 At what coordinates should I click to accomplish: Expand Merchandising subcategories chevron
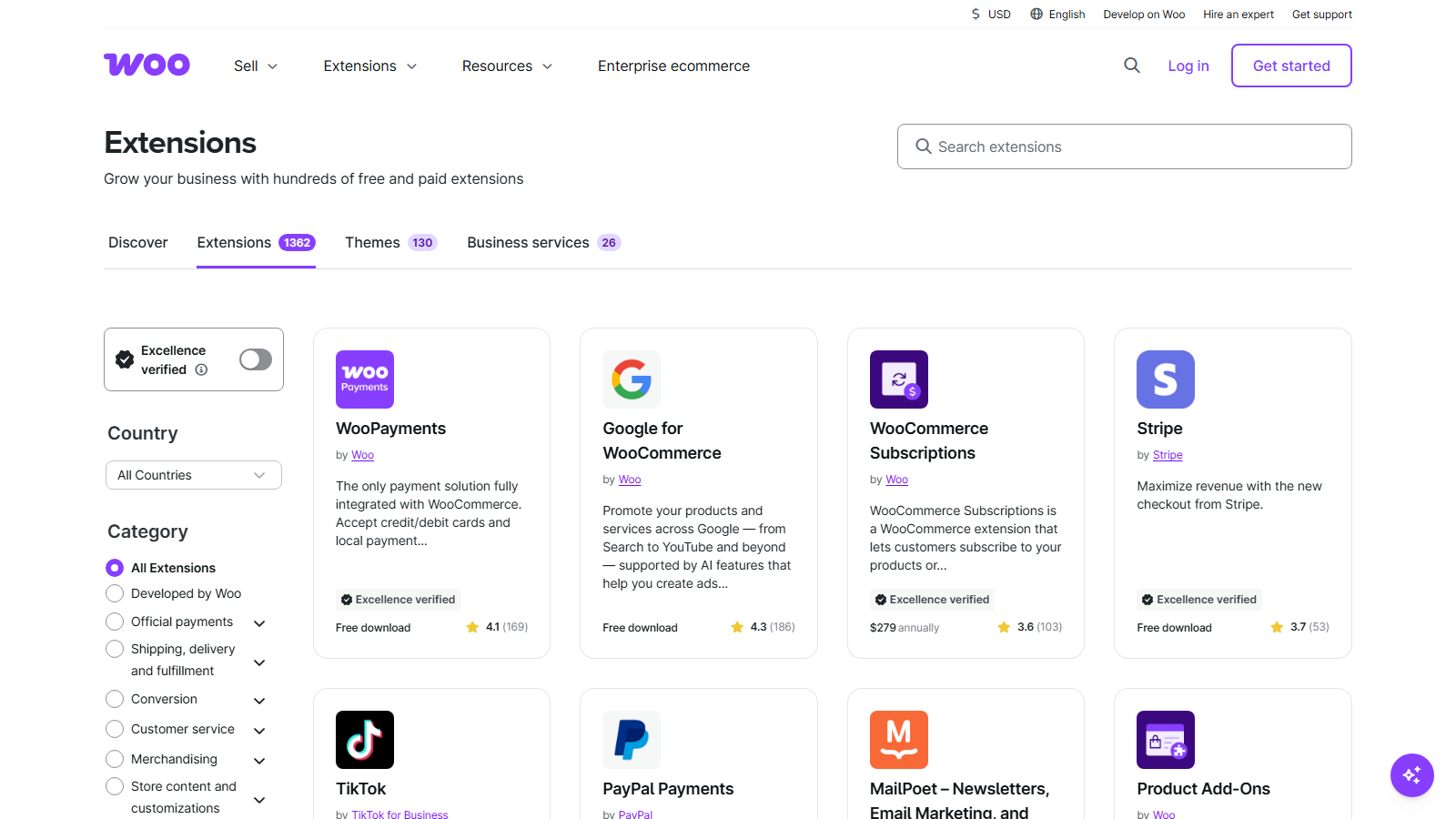259,761
